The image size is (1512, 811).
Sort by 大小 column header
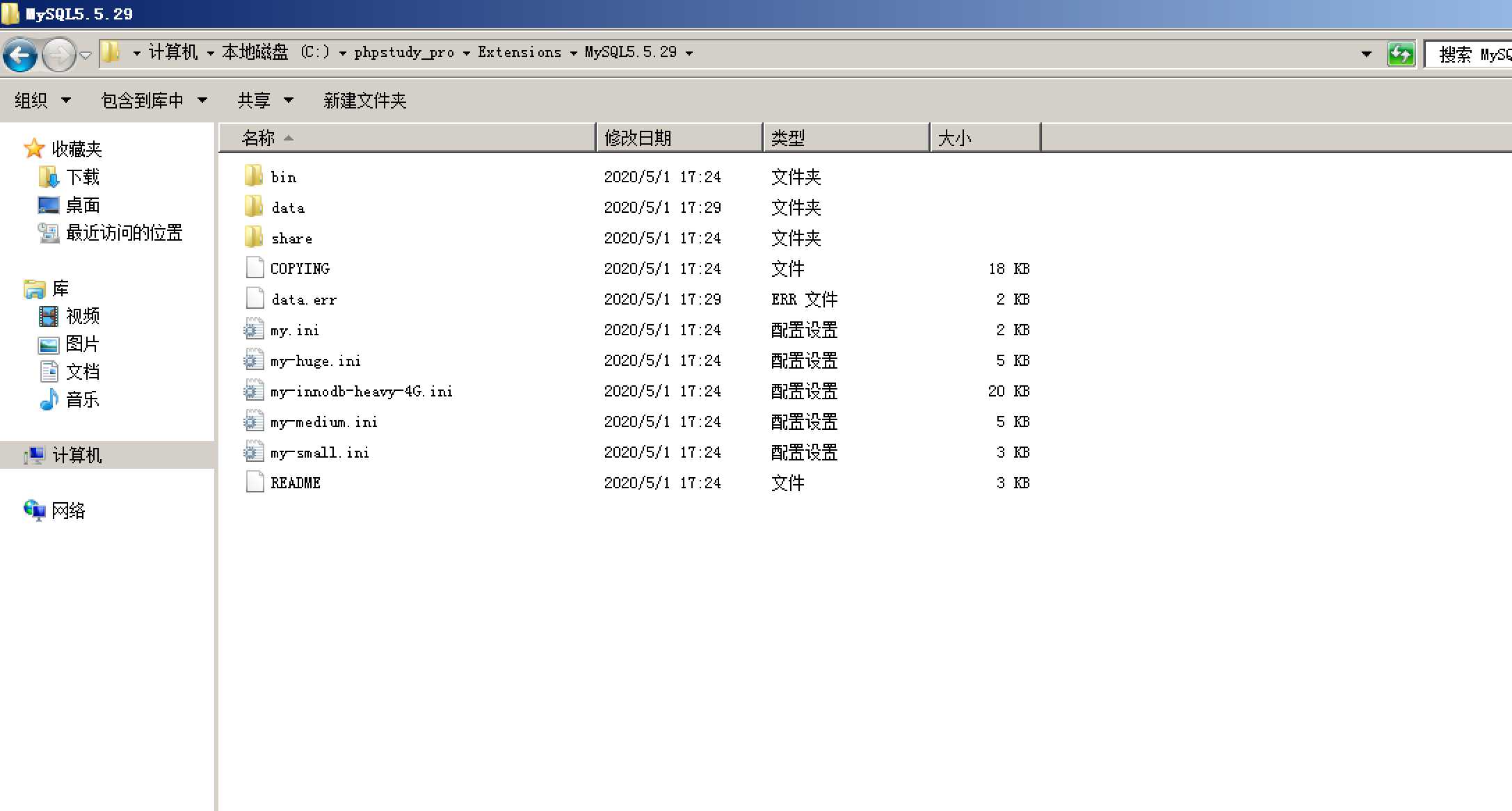986,138
